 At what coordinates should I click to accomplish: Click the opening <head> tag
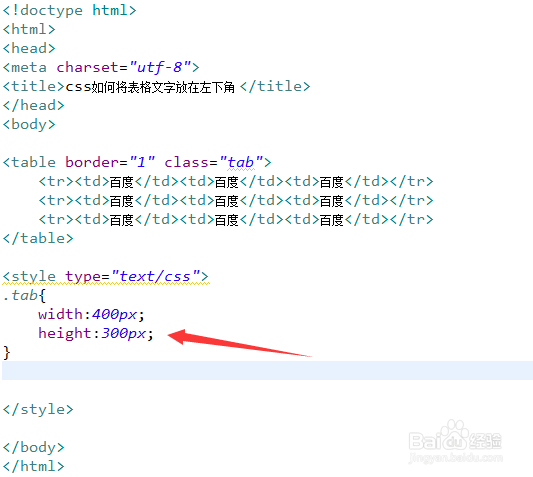29,48
